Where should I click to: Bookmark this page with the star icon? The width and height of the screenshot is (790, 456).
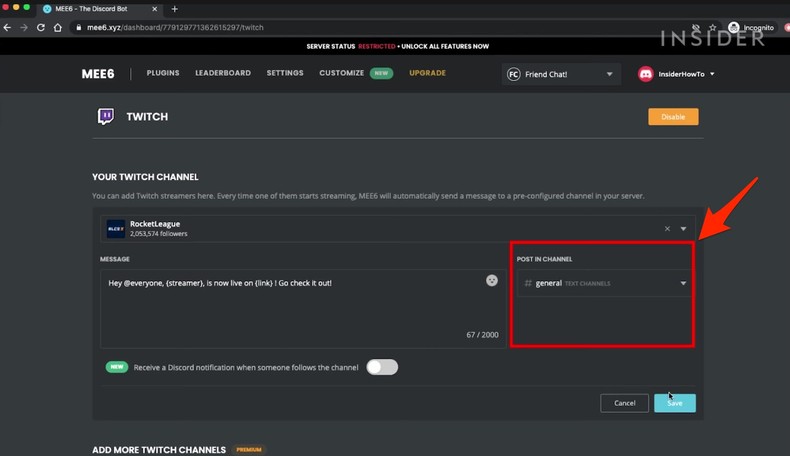pos(712,27)
